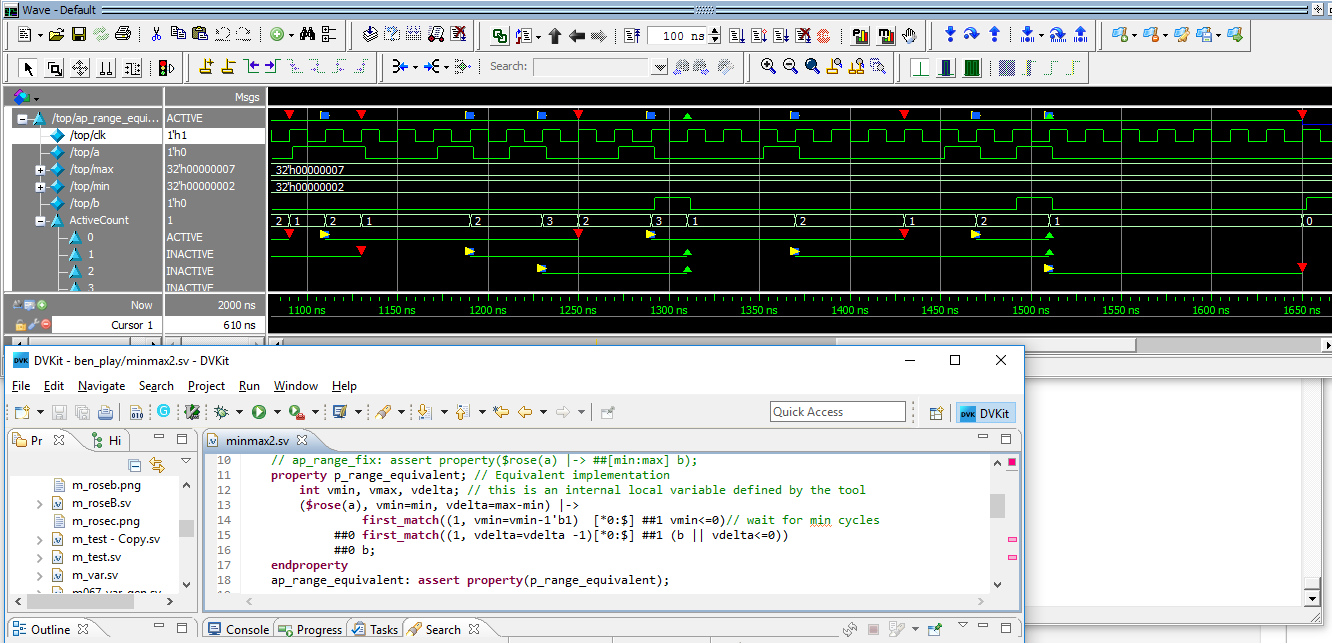Select the arrow Select Mode tool
The height and width of the screenshot is (643, 1332).
click(28, 68)
